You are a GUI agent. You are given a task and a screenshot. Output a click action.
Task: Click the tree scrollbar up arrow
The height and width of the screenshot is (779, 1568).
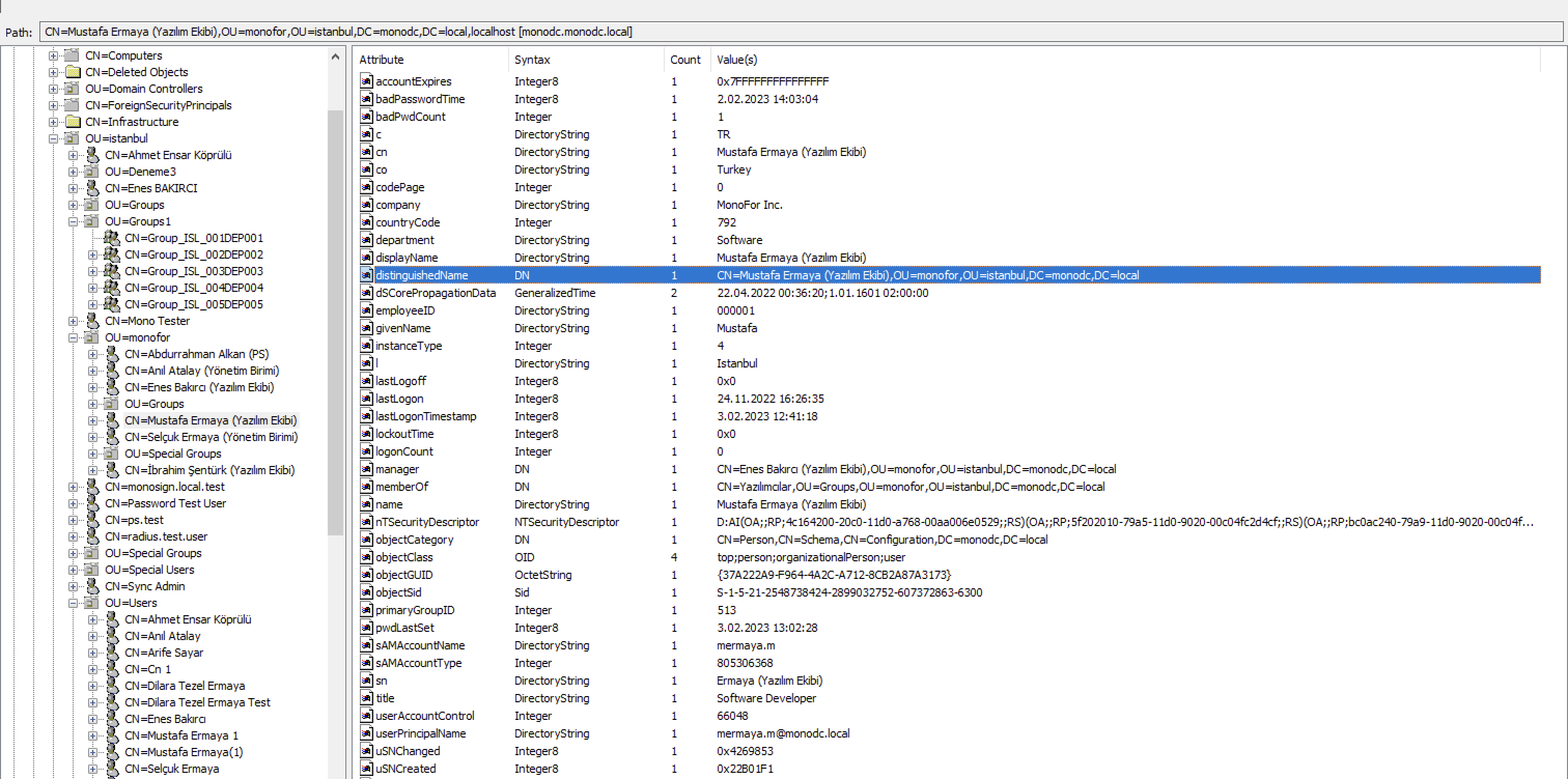[335, 56]
